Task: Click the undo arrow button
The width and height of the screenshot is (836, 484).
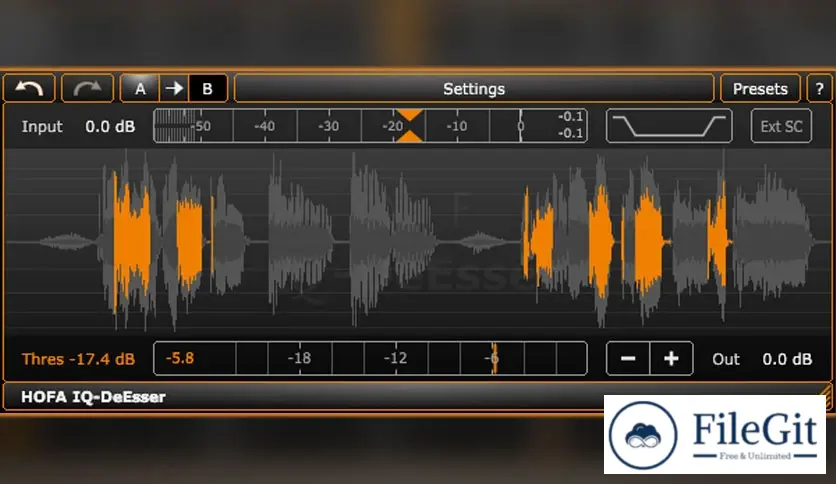Action: point(29,88)
